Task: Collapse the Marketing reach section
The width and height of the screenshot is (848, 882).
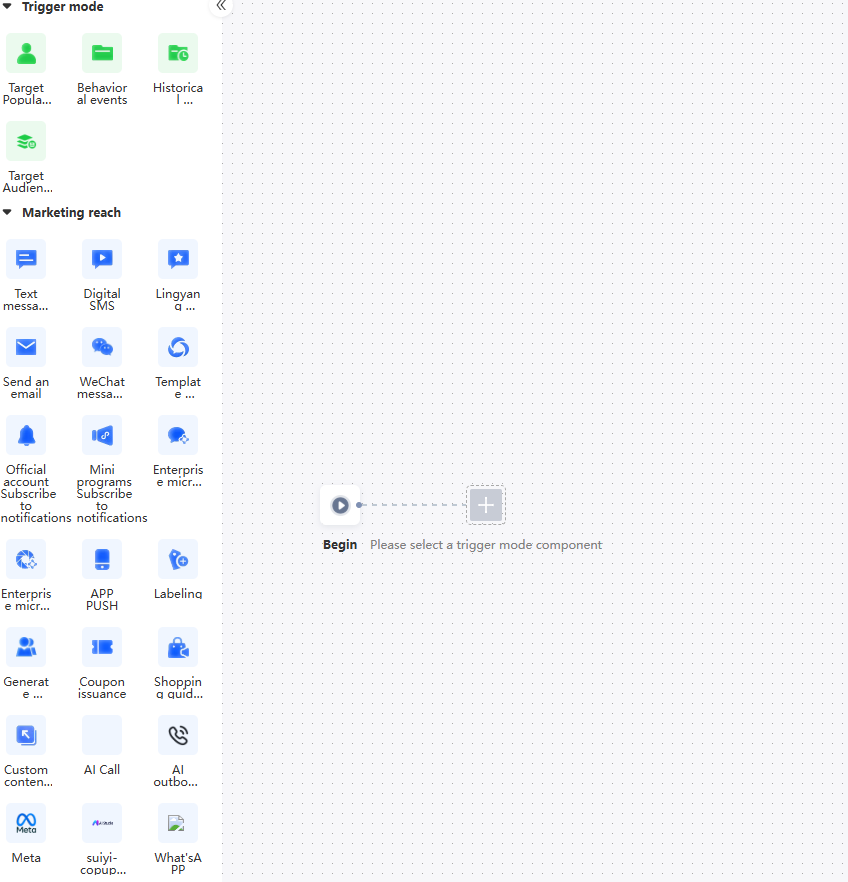Action: click(x=7, y=212)
